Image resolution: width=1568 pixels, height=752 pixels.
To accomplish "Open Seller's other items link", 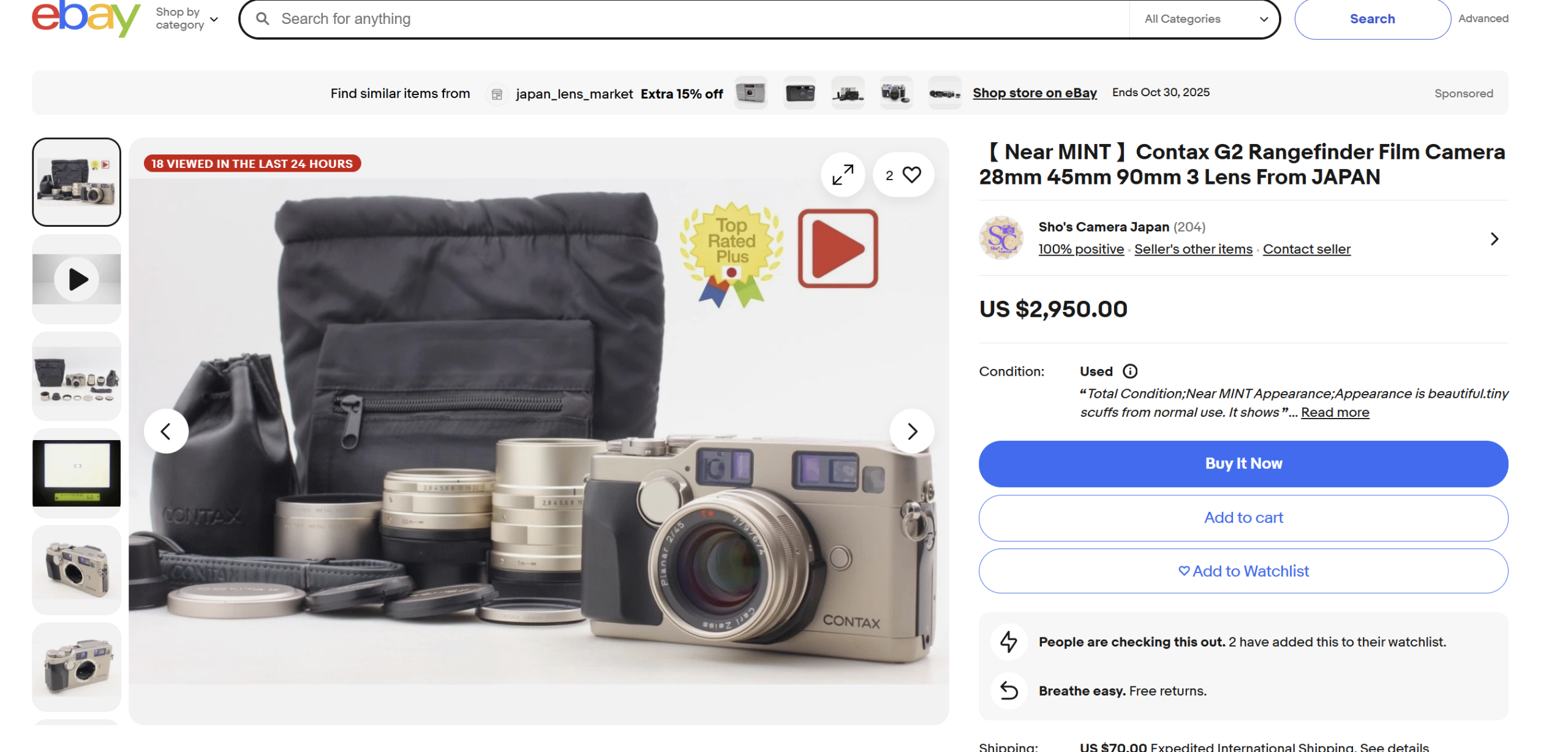I will [1193, 249].
